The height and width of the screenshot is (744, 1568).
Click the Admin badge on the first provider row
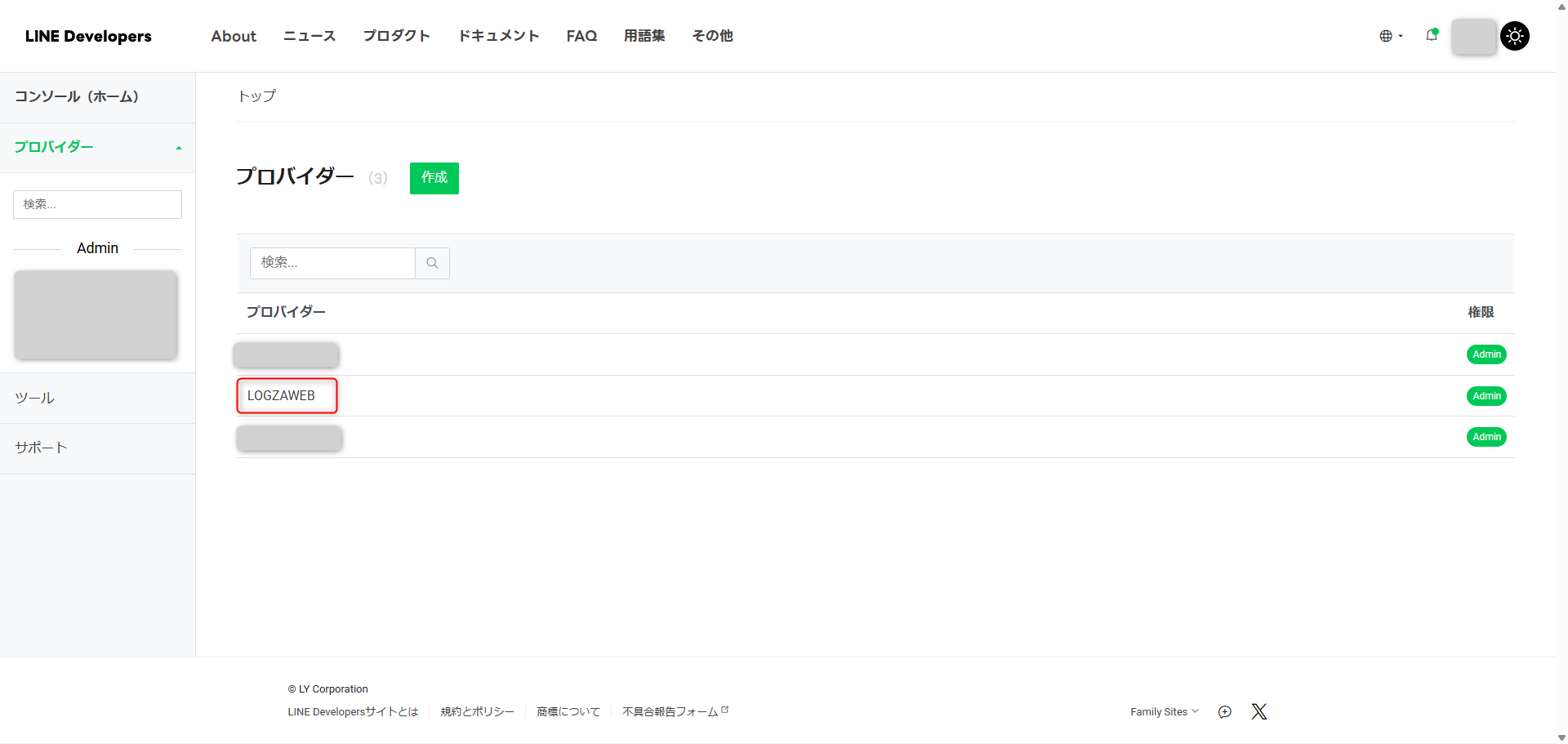click(x=1486, y=354)
